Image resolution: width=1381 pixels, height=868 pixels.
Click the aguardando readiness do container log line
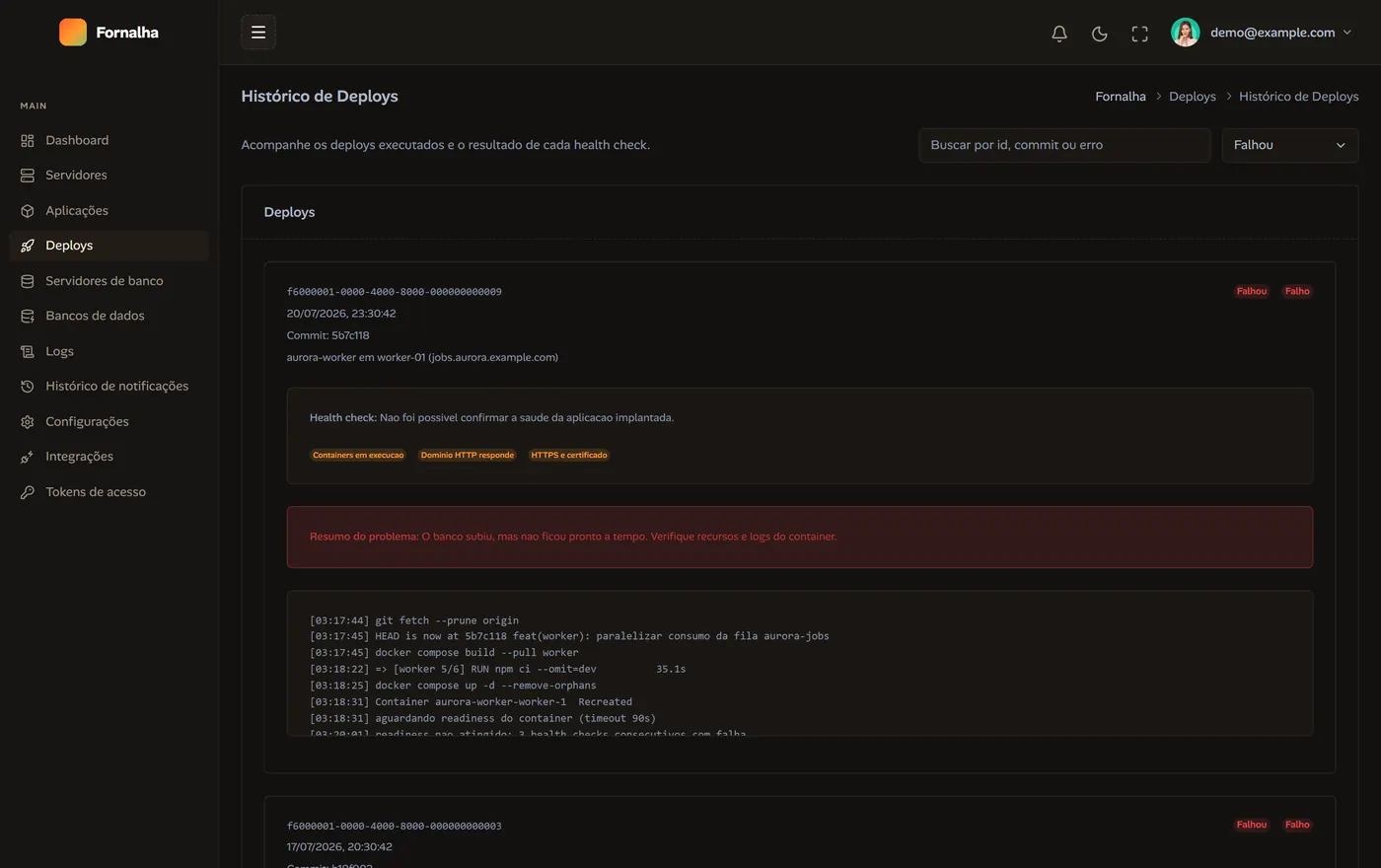pos(482,718)
